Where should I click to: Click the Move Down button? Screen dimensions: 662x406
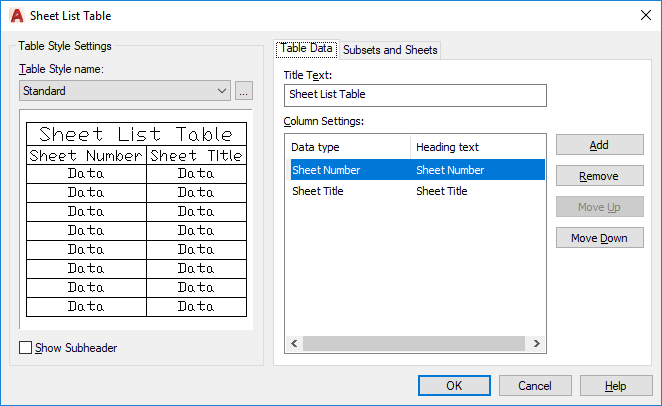pyautogui.click(x=599, y=238)
